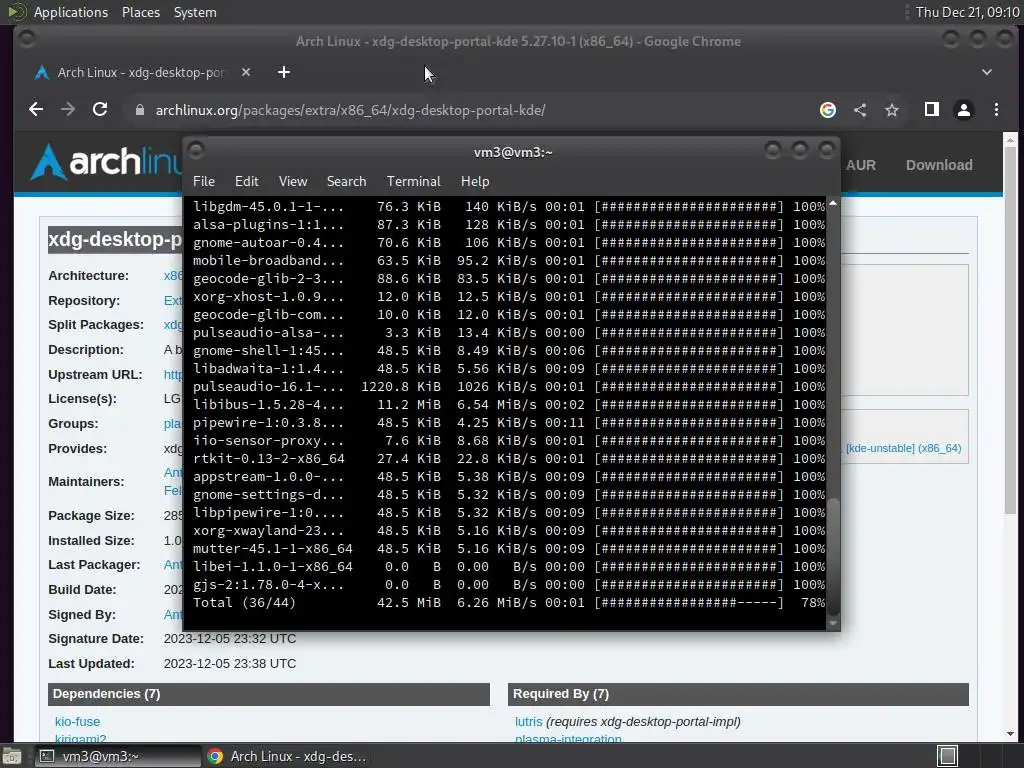
Task: Click the Required By (7) header
Action: coord(738,694)
